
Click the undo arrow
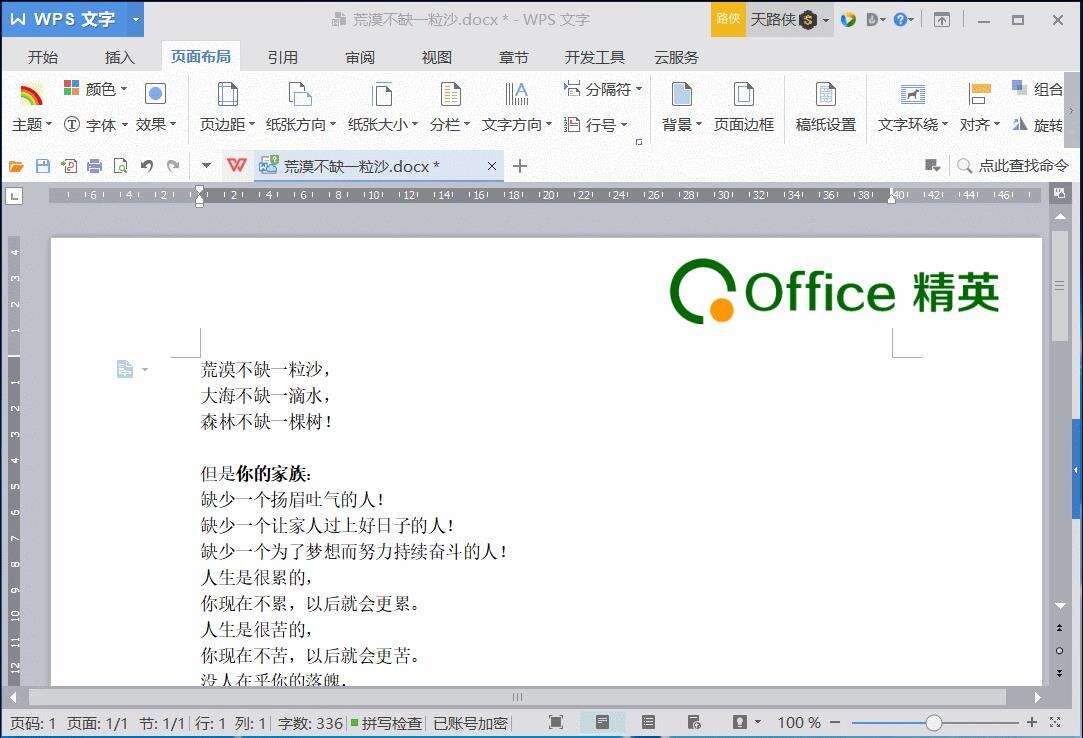(x=146, y=166)
